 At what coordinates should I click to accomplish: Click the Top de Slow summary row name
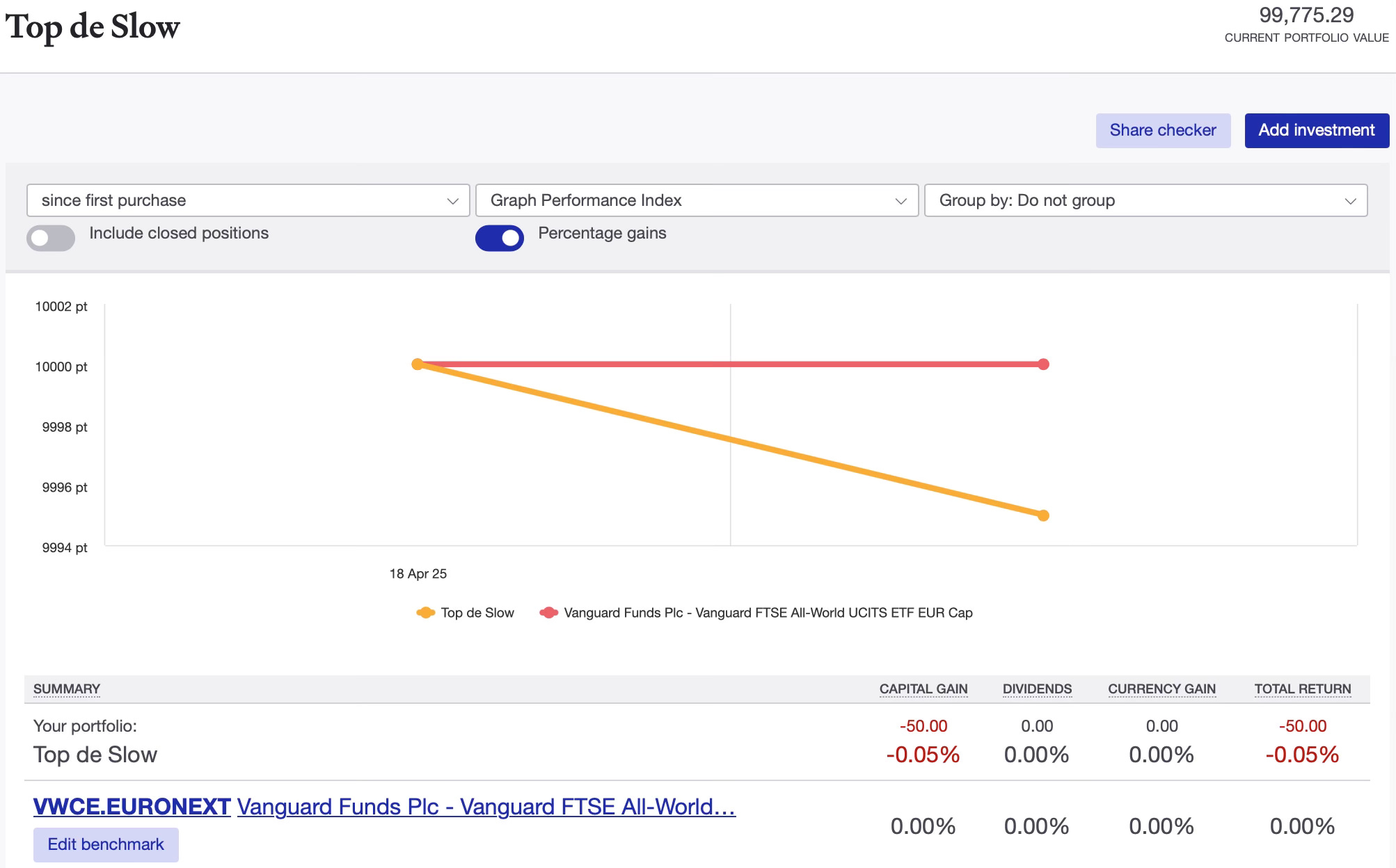coord(95,755)
